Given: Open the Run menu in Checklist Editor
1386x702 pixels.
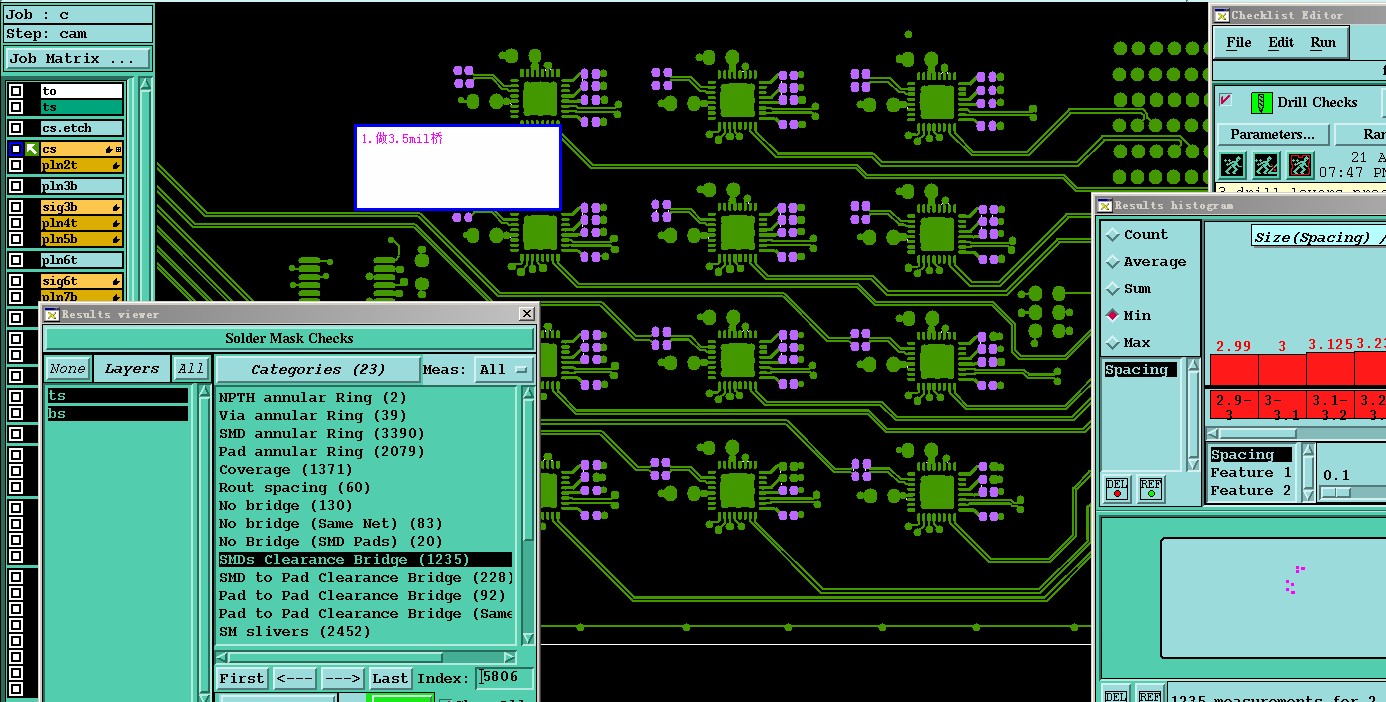Looking at the screenshot, I should coord(1323,42).
